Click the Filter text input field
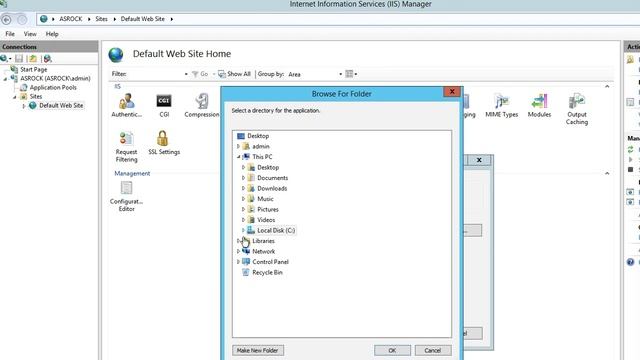 (x=155, y=74)
